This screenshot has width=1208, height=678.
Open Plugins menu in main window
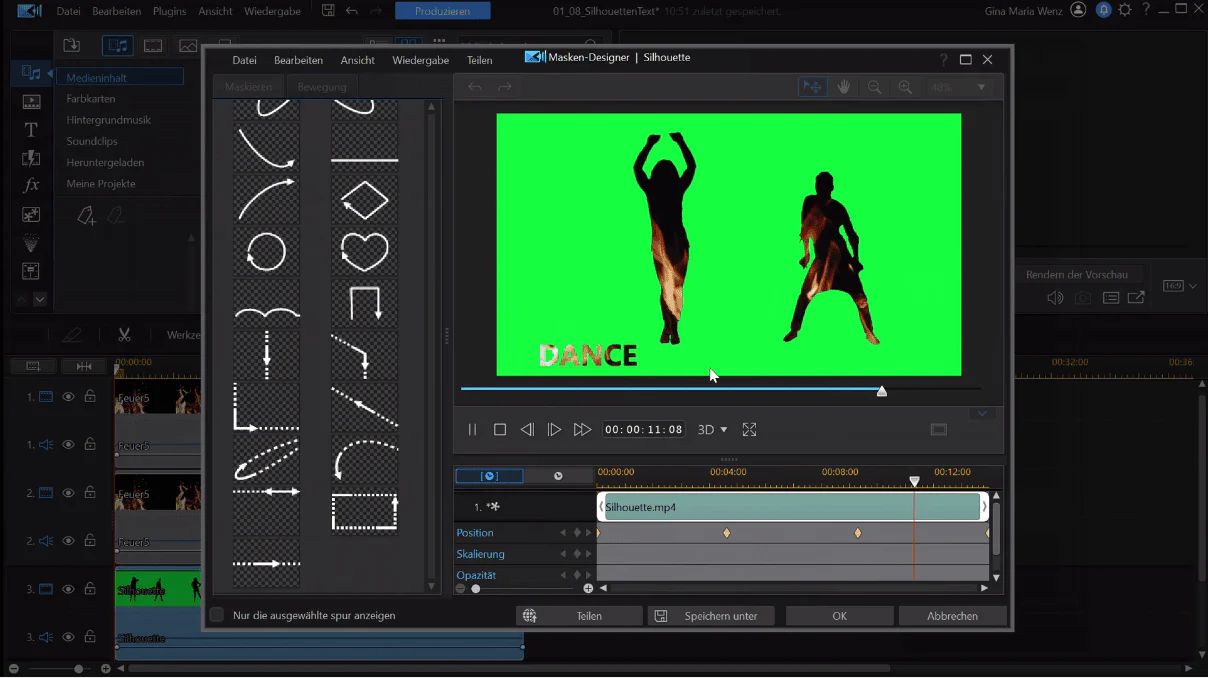click(x=169, y=11)
